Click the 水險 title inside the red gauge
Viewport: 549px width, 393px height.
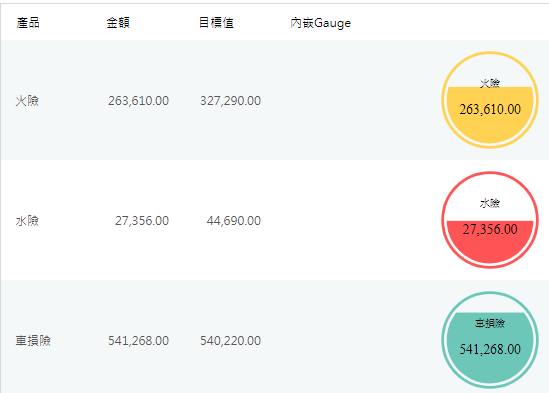coord(490,203)
